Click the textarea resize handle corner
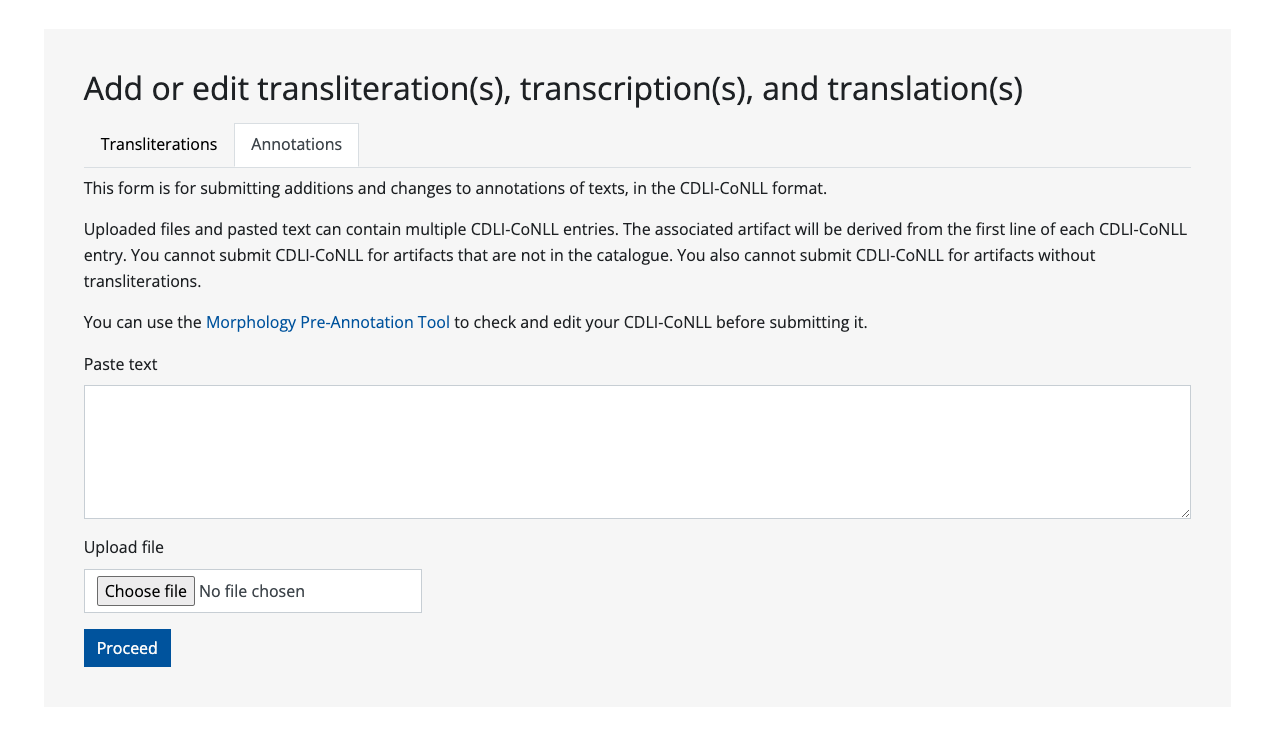1265x733 pixels. click(1185, 513)
